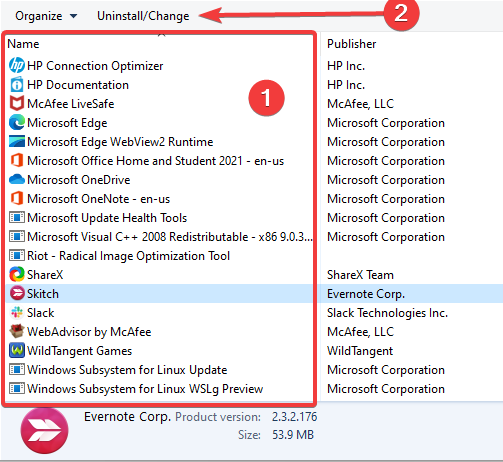The height and width of the screenshot is (462, 503).
Task: Select Microsoft Edge WebView2 Runtime
Action: pyautogui.click(x=120, y=142)
